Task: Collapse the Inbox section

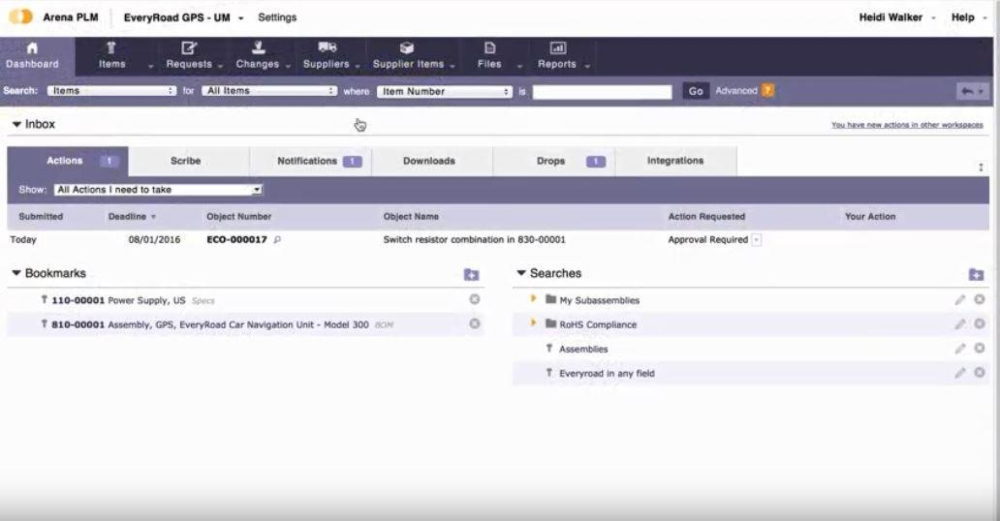Action: point(17,124)
